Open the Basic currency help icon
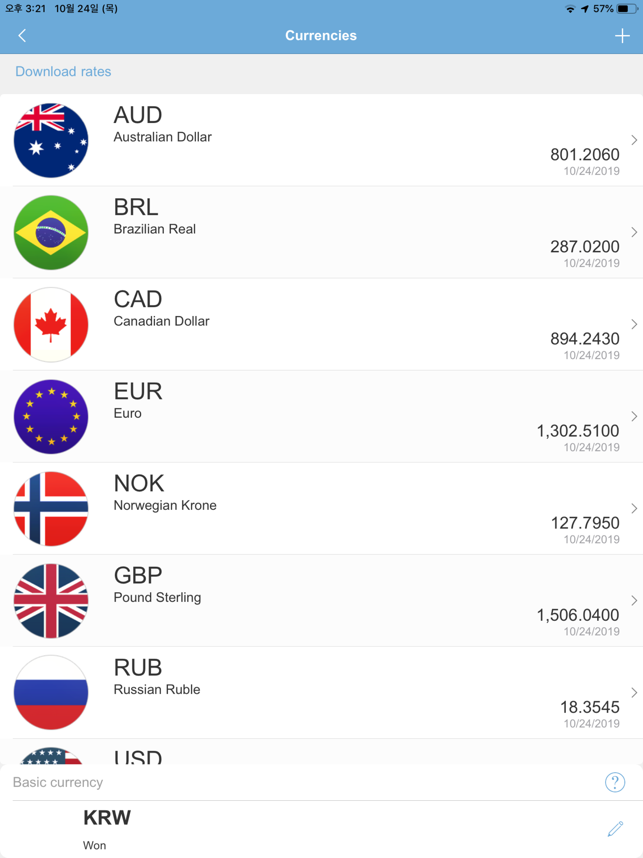The image size is (643, 858). (x=615, y=782)
